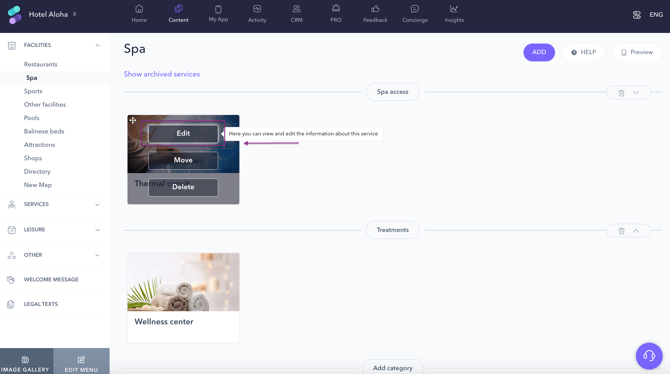This screenshot has height=374, width=670.
Task: Select Spa in the Facilities list
Action: (x=32, y=78)
